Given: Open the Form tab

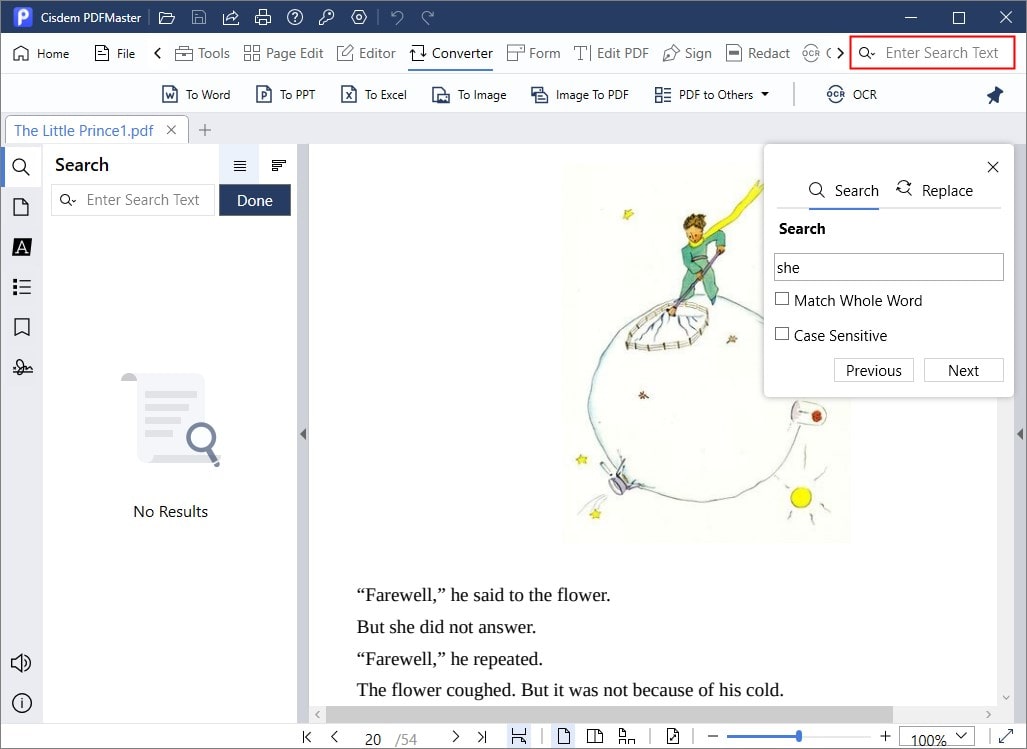Looking at the screenshot, I should (x=534, y=53).
